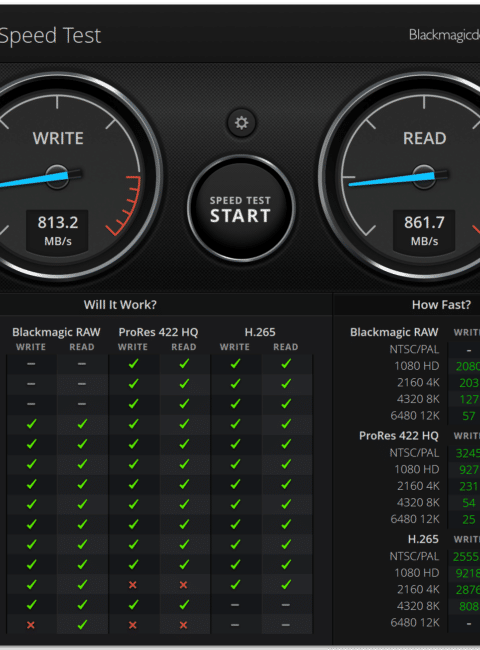
Task: Click the WRITE gauge label
Action: (58, 138)
